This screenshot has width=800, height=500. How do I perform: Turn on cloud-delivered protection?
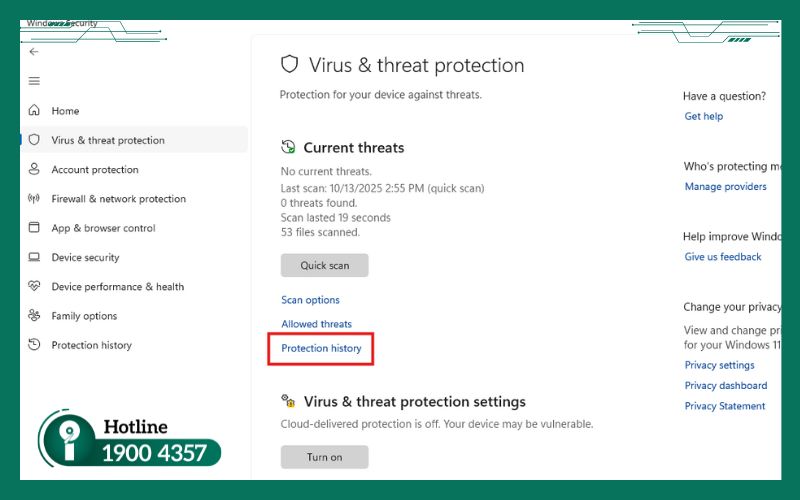[324, 457]
